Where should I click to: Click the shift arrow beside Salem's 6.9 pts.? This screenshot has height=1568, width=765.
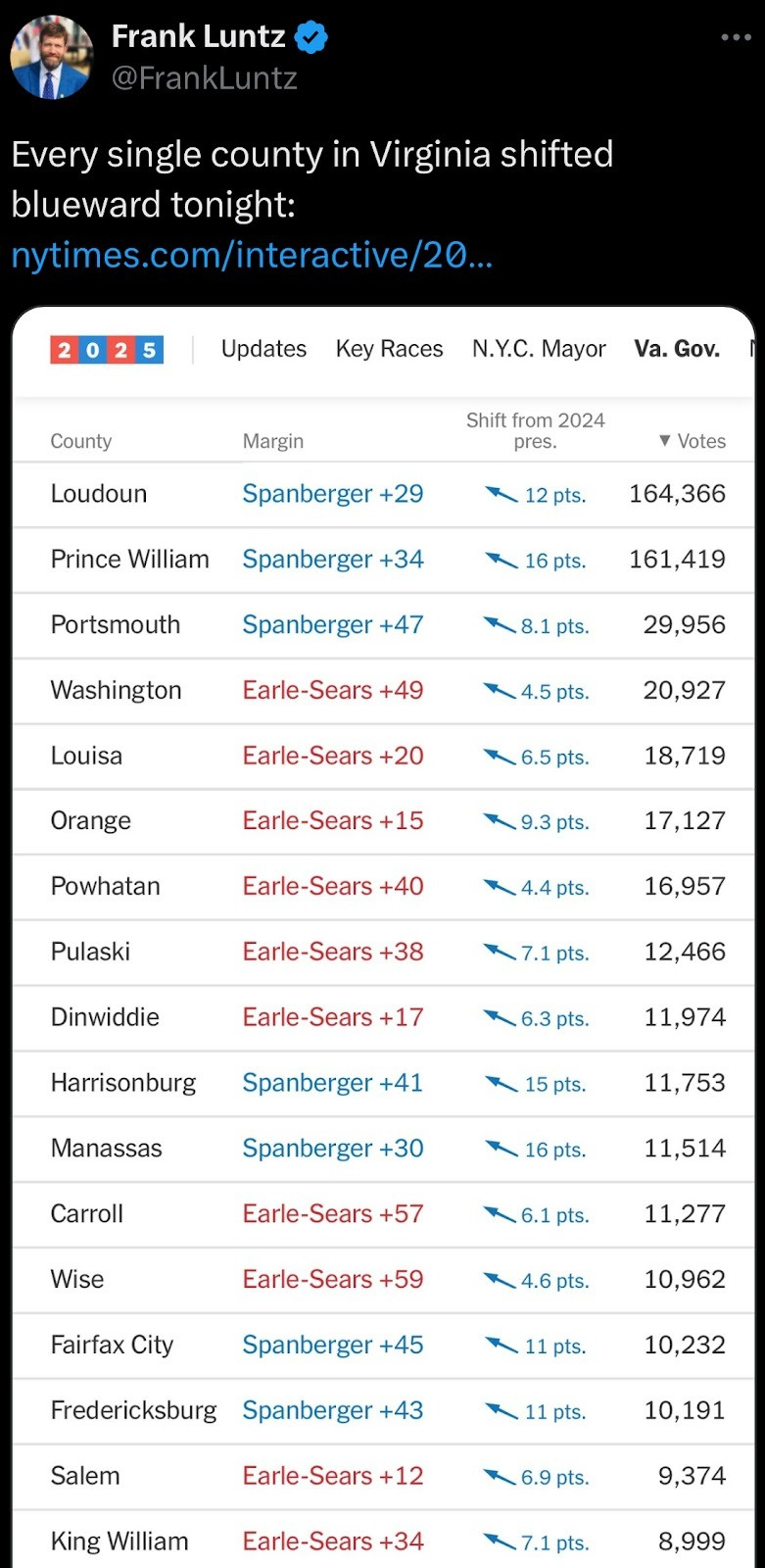(x=500, y=1477)
